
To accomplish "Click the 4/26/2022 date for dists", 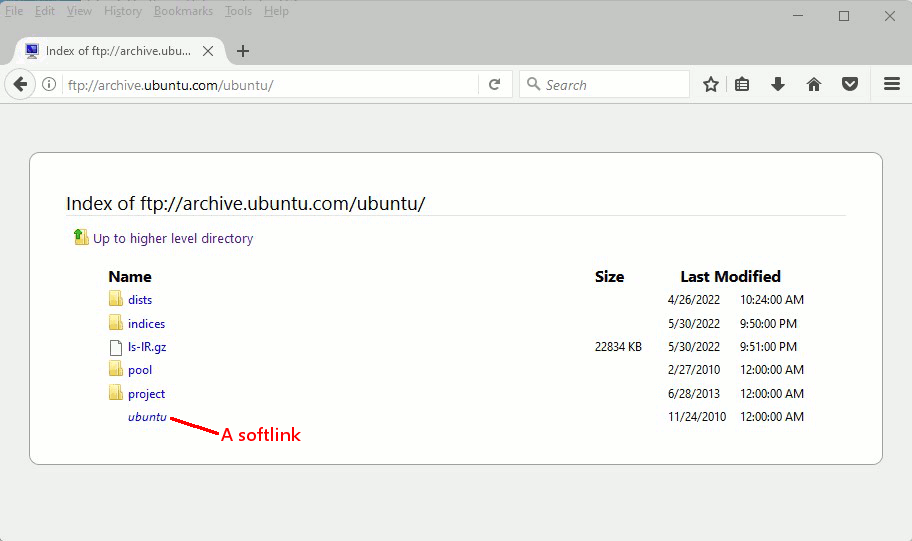I will [x=694, y=300].
